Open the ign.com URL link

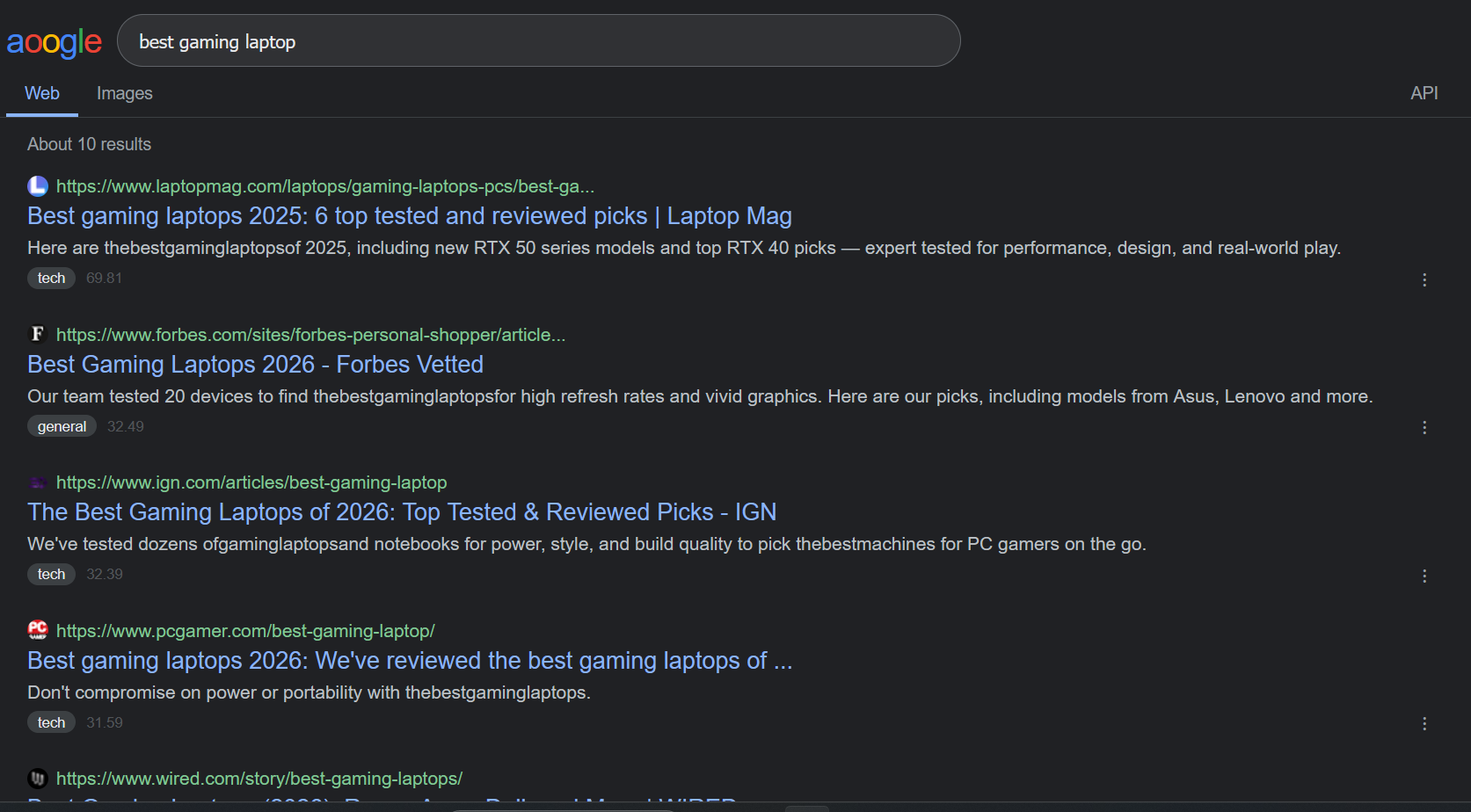click(x=251, y=482)
